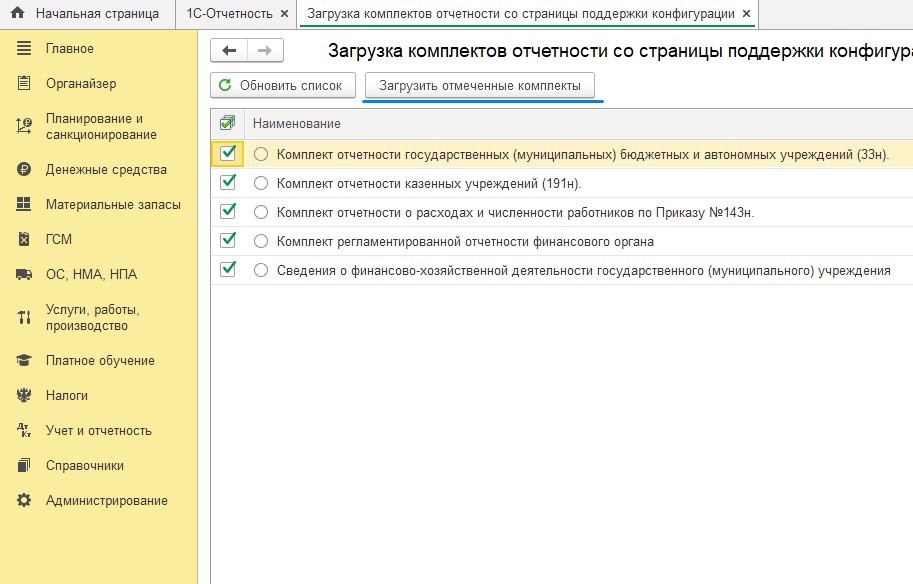
Task: Click the Администрирование gear icon
Action: 24,500
